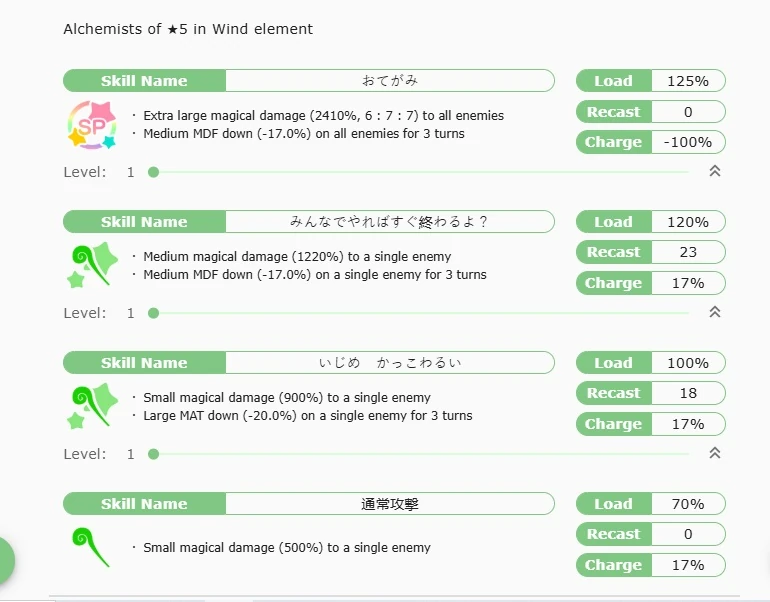The image size is (770, 602).
Task: Select the みんなでやればすぐ終わるよ？ skill name bar
Action: 389,222
